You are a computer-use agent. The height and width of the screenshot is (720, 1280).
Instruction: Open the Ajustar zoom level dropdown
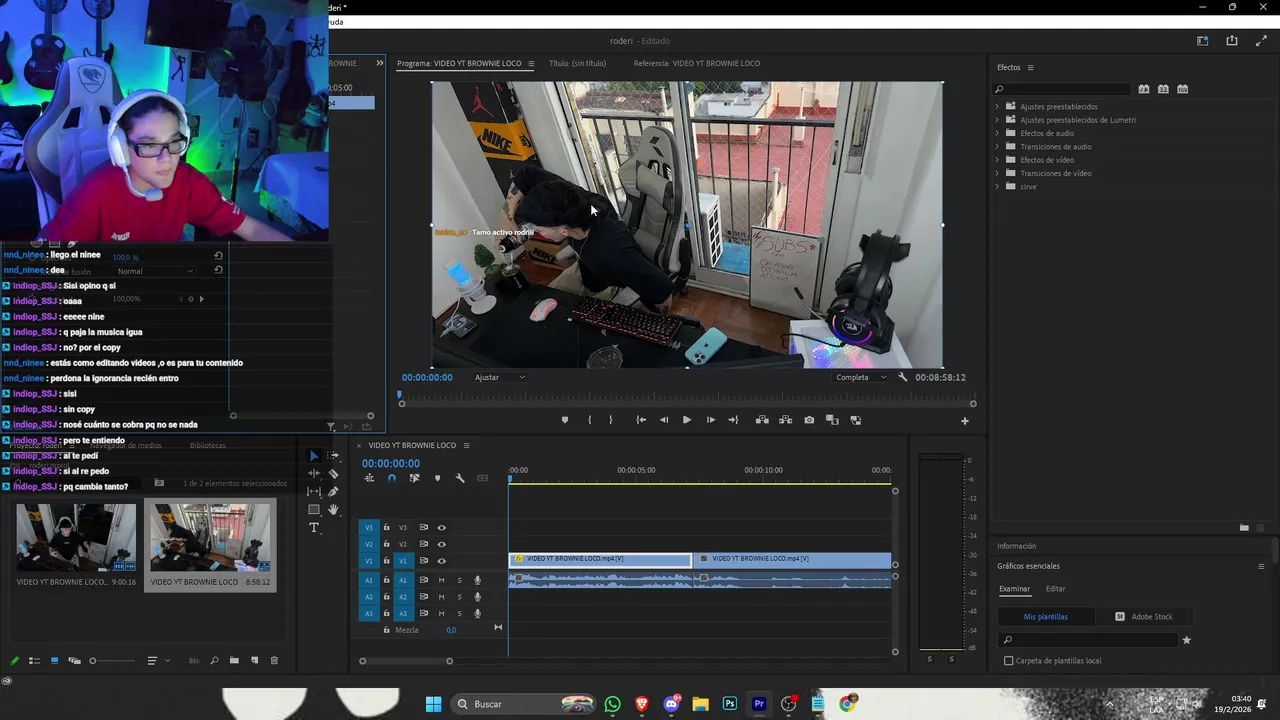[x=500, y=377]
